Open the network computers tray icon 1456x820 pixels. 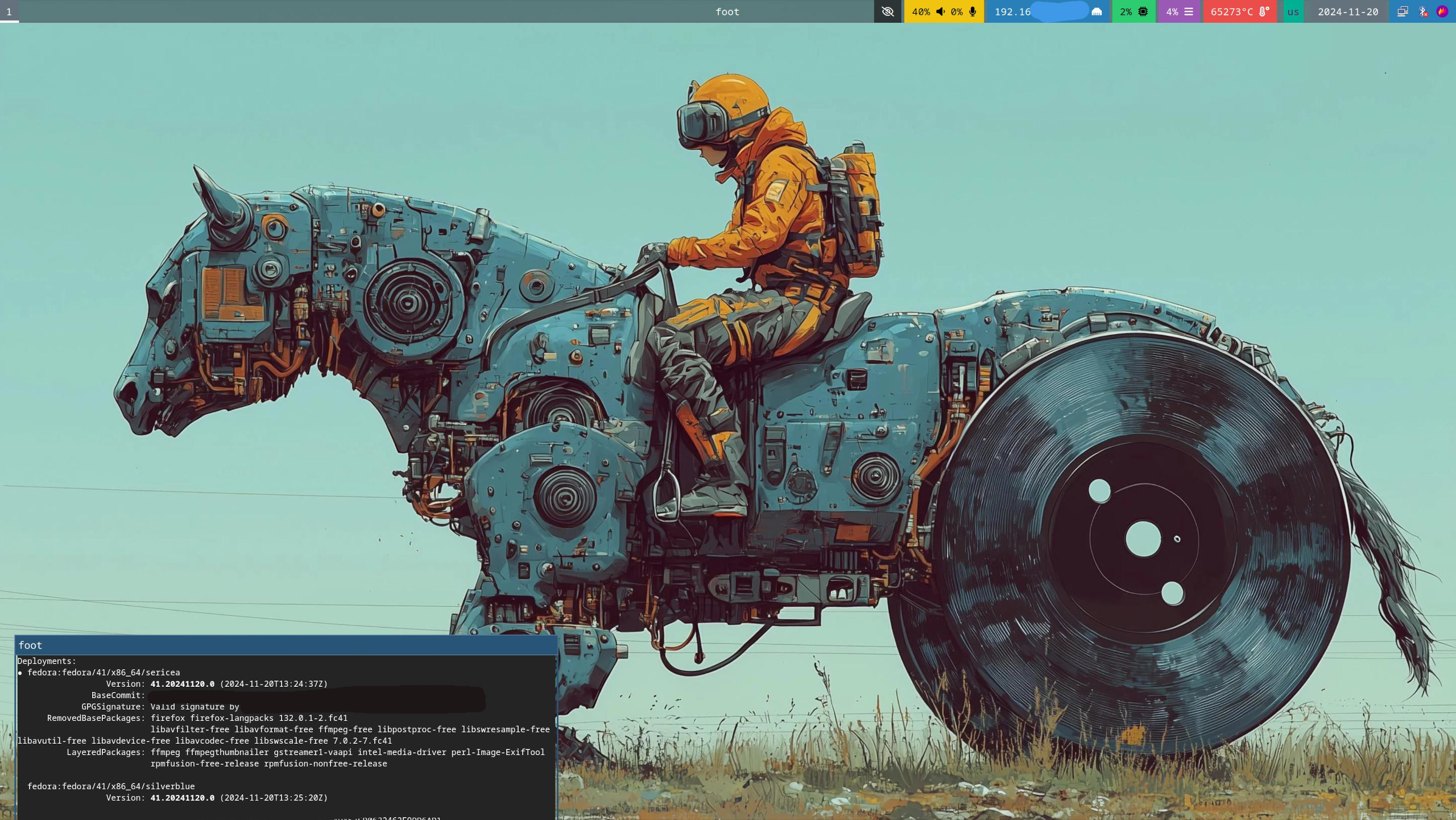(x=1403, y=11)
